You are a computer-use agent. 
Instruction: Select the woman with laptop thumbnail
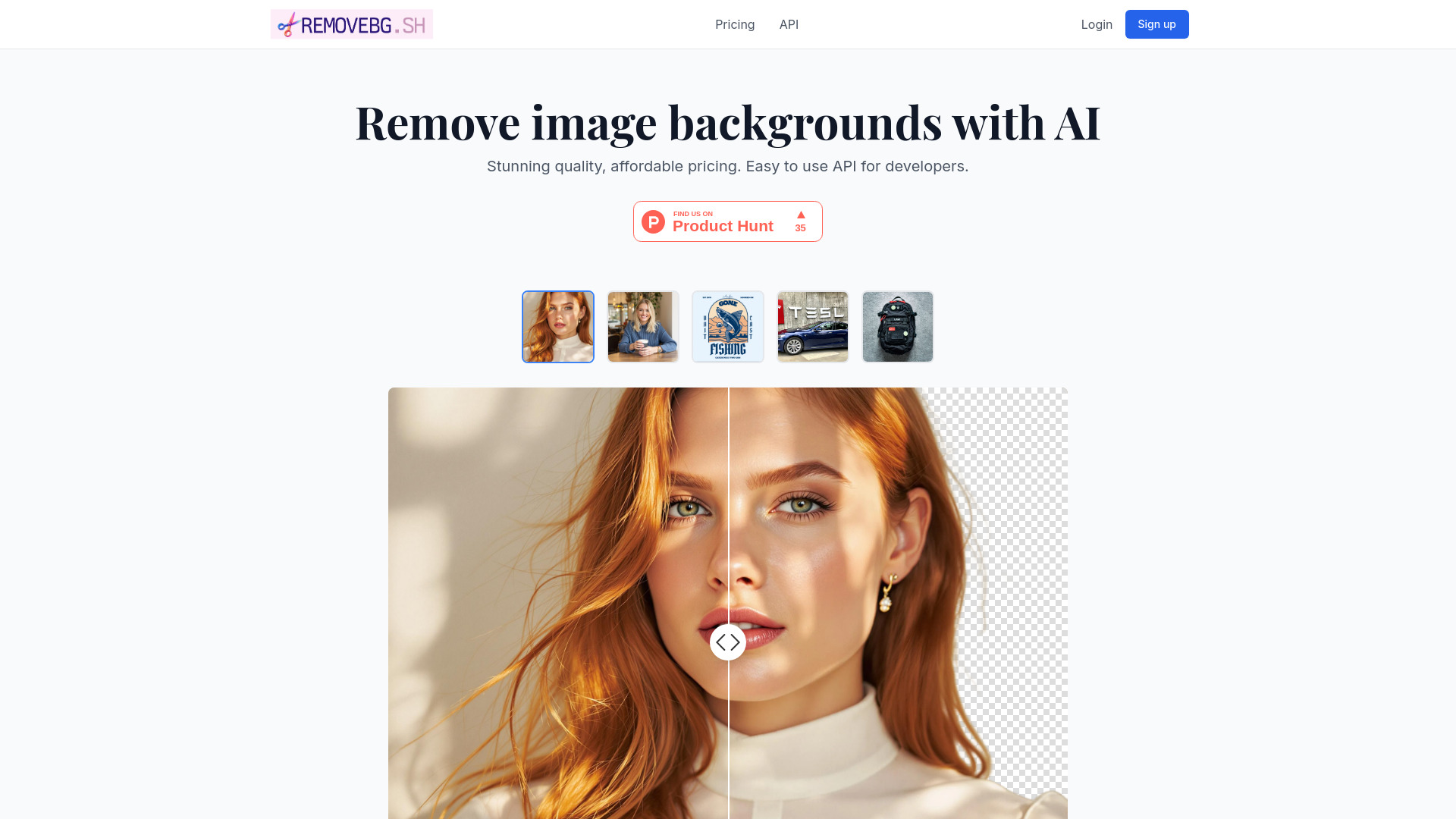click(x=642, y=326)
